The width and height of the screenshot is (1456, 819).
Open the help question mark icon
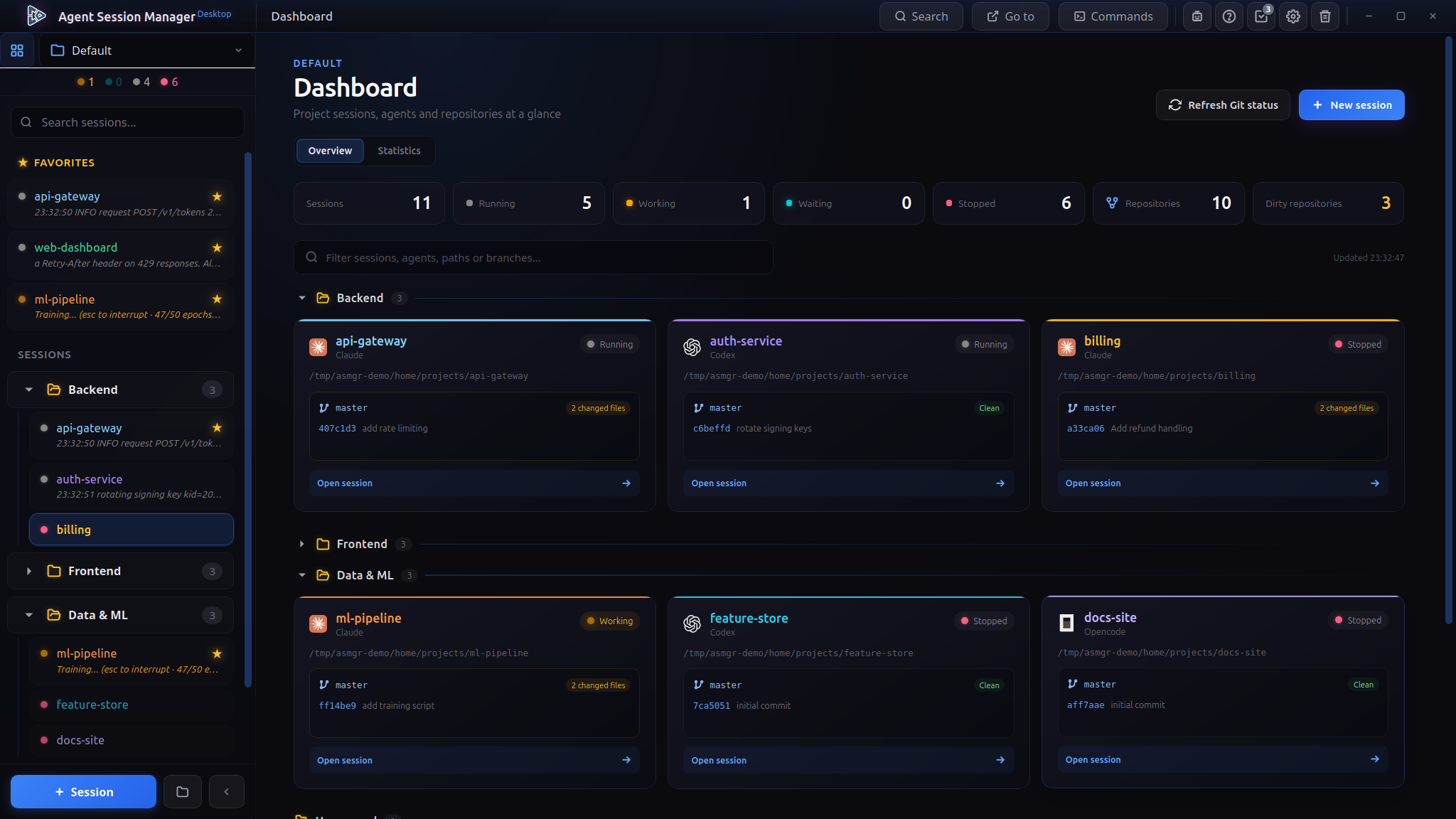coord(1229,16)
